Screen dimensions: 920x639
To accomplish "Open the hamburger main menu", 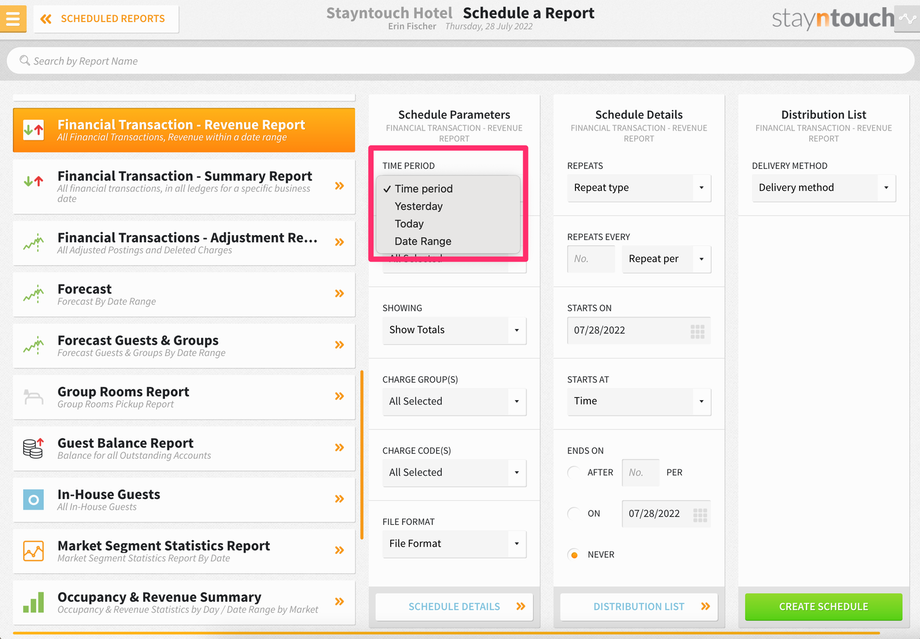I will point(12,18).
